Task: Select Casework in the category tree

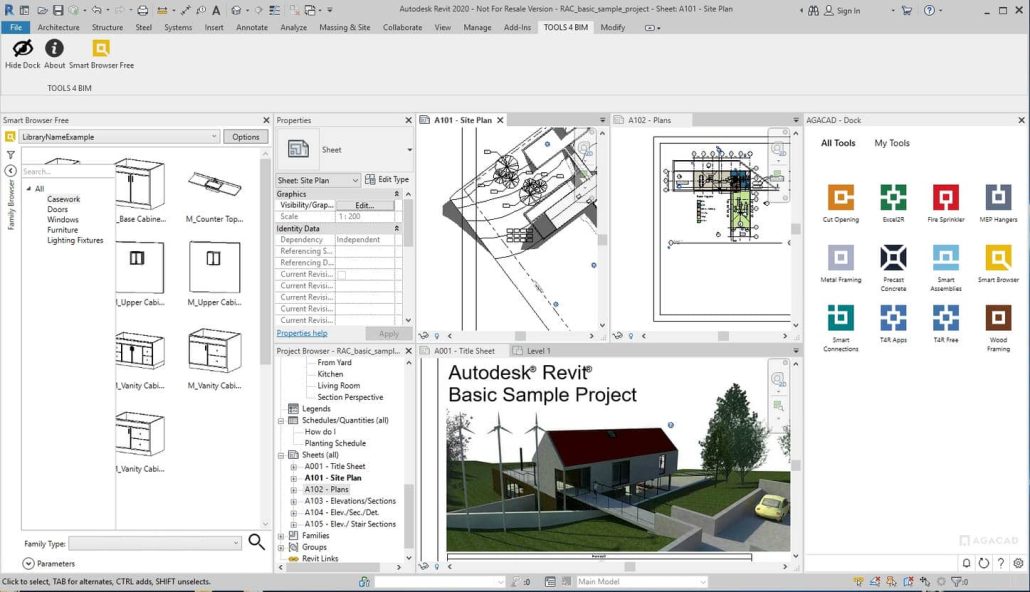Action: coord(63,199)
